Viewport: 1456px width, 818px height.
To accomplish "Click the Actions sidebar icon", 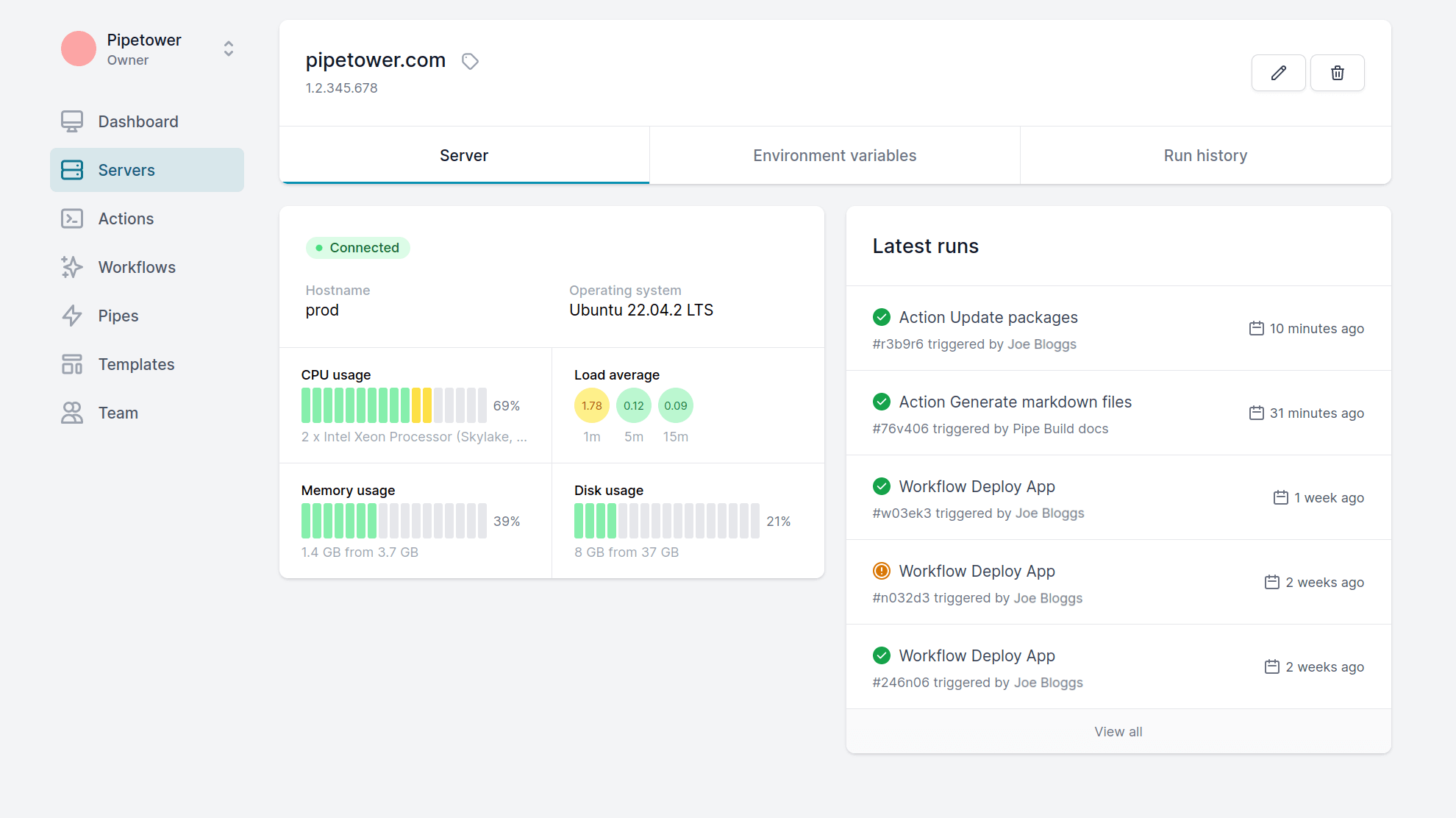I will [71, 218].
